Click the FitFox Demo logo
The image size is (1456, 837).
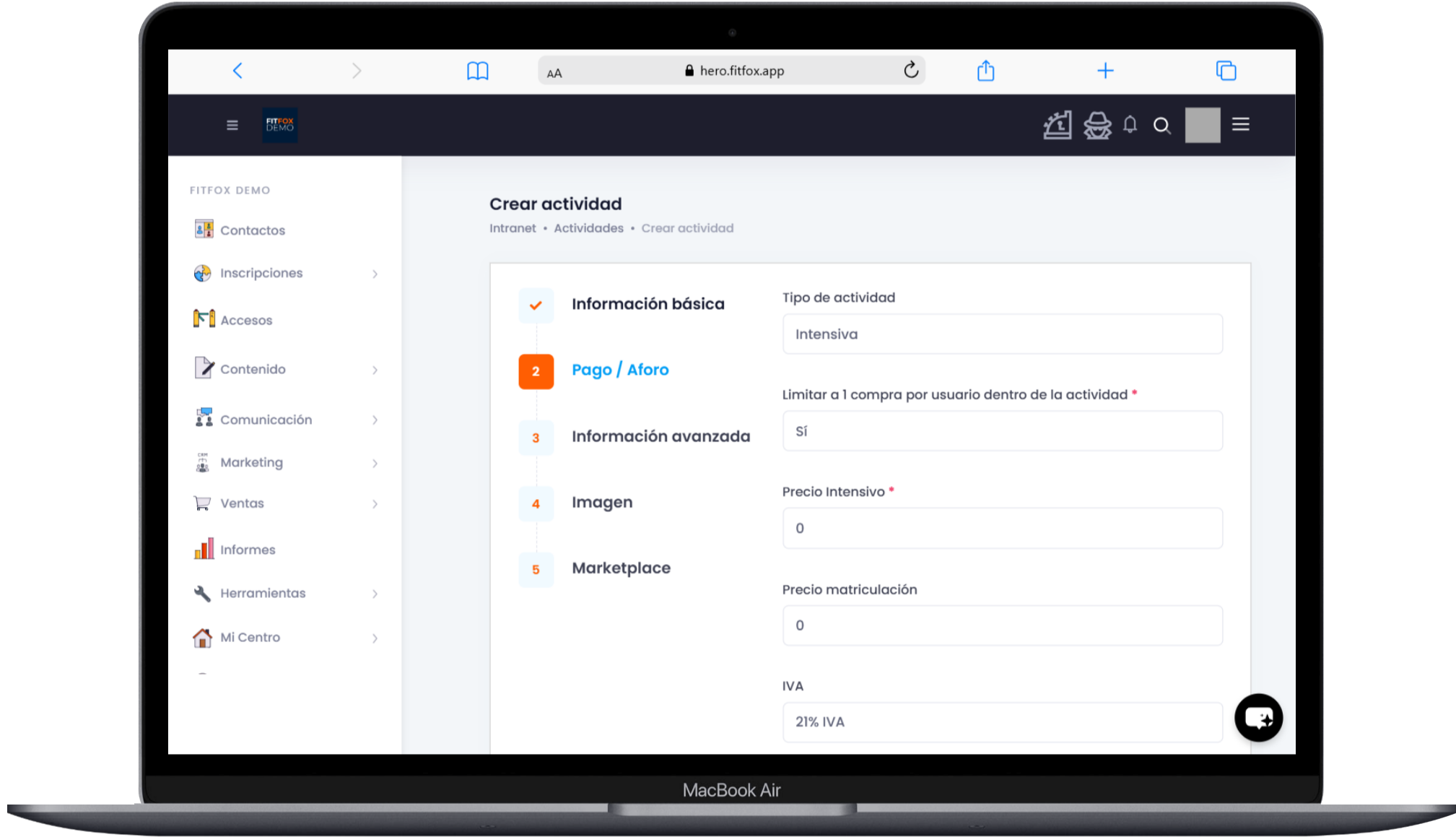[280, 125]
